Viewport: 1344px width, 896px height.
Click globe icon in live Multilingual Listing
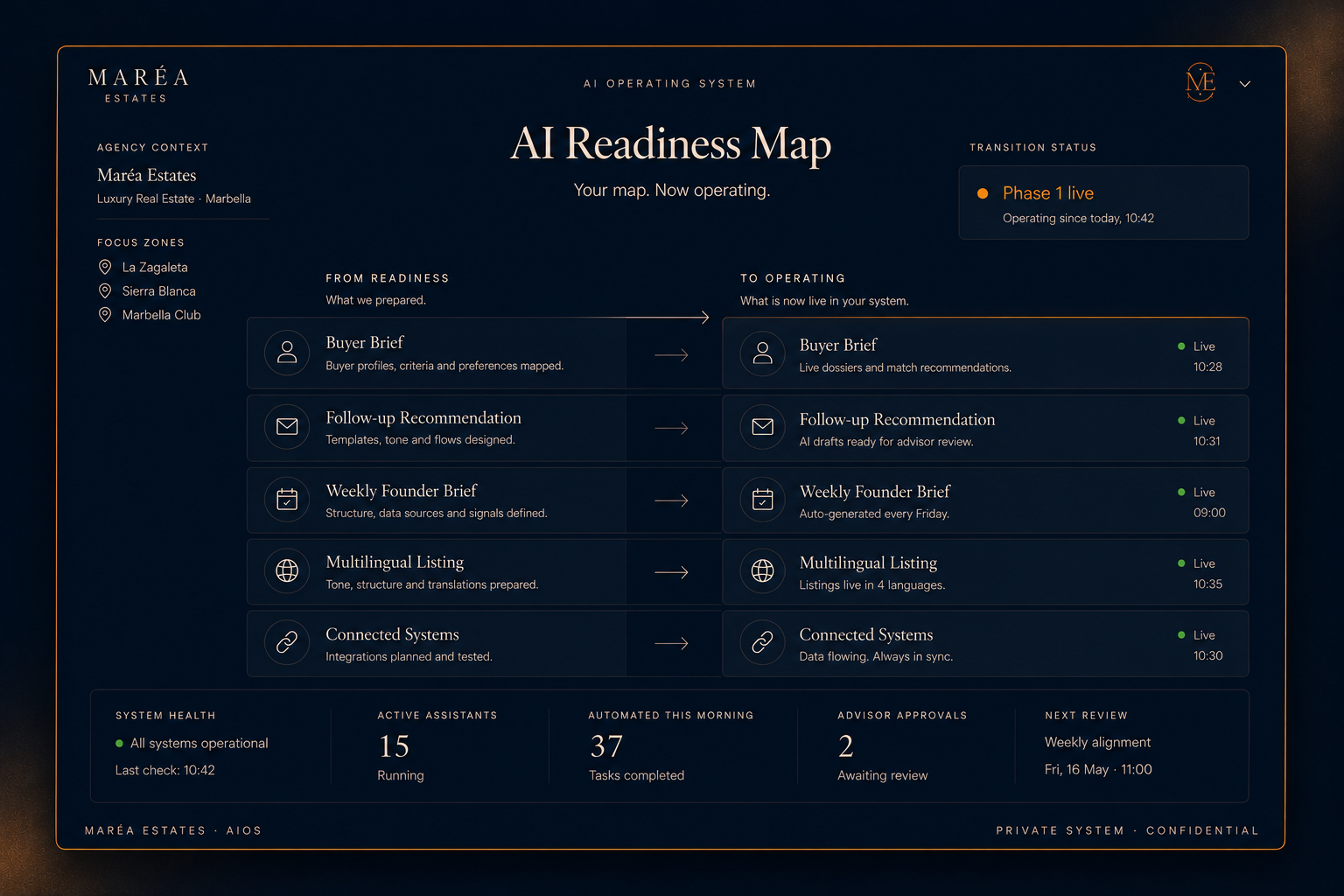click(763, 570)
